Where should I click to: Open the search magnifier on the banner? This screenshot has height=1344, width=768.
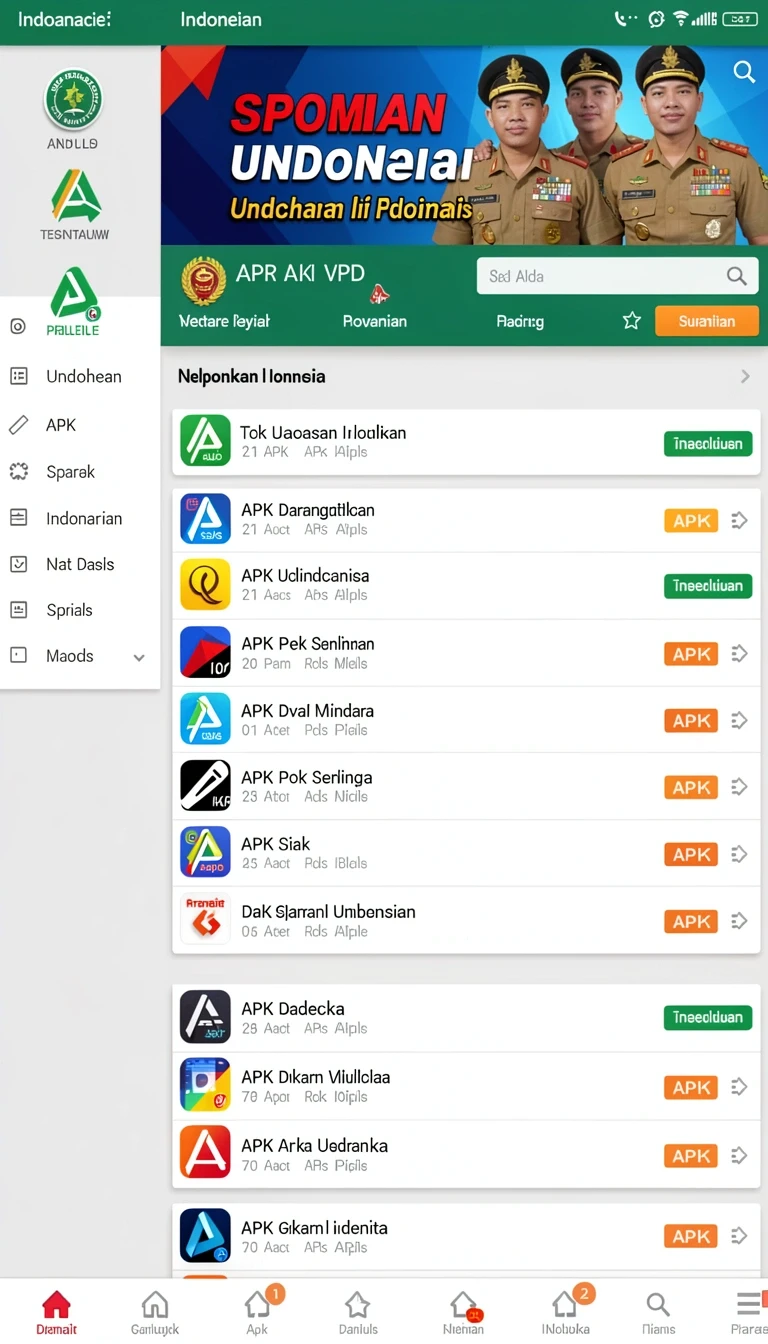[744, 72]
